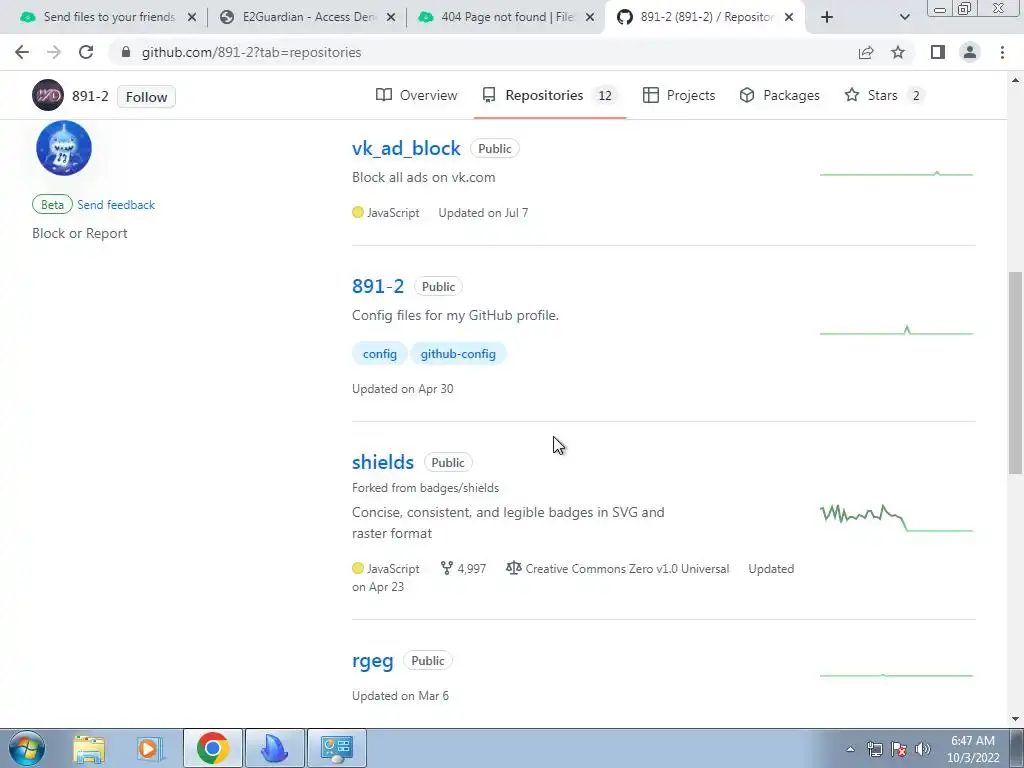The width and height of the screenshot is (1024, 768).
Task: Click the text 'Updated on Mar 6'
Action: 400,696
